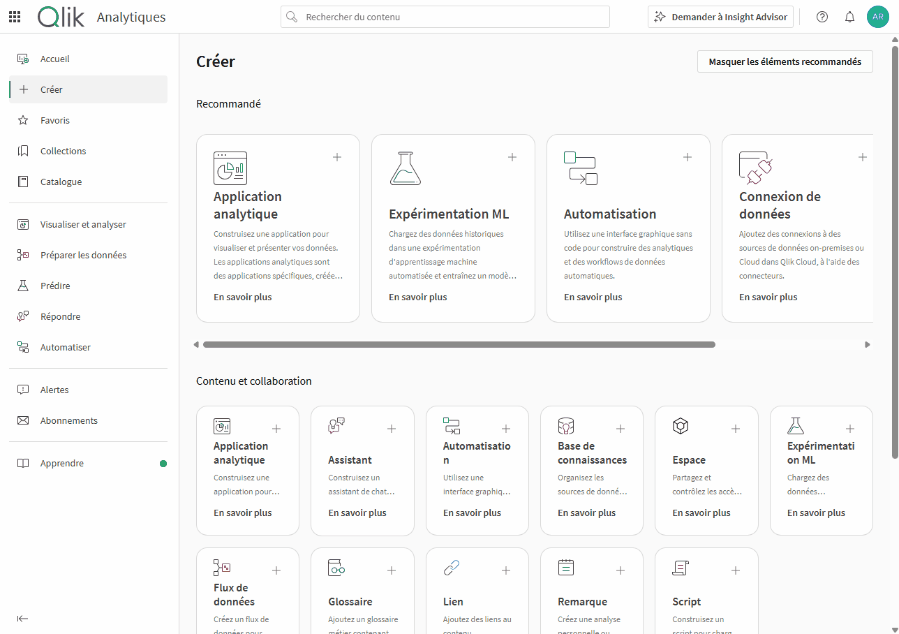Open the app launcher grid icon
This screenshot has height=634, width=899.
[x=15, y=17]
